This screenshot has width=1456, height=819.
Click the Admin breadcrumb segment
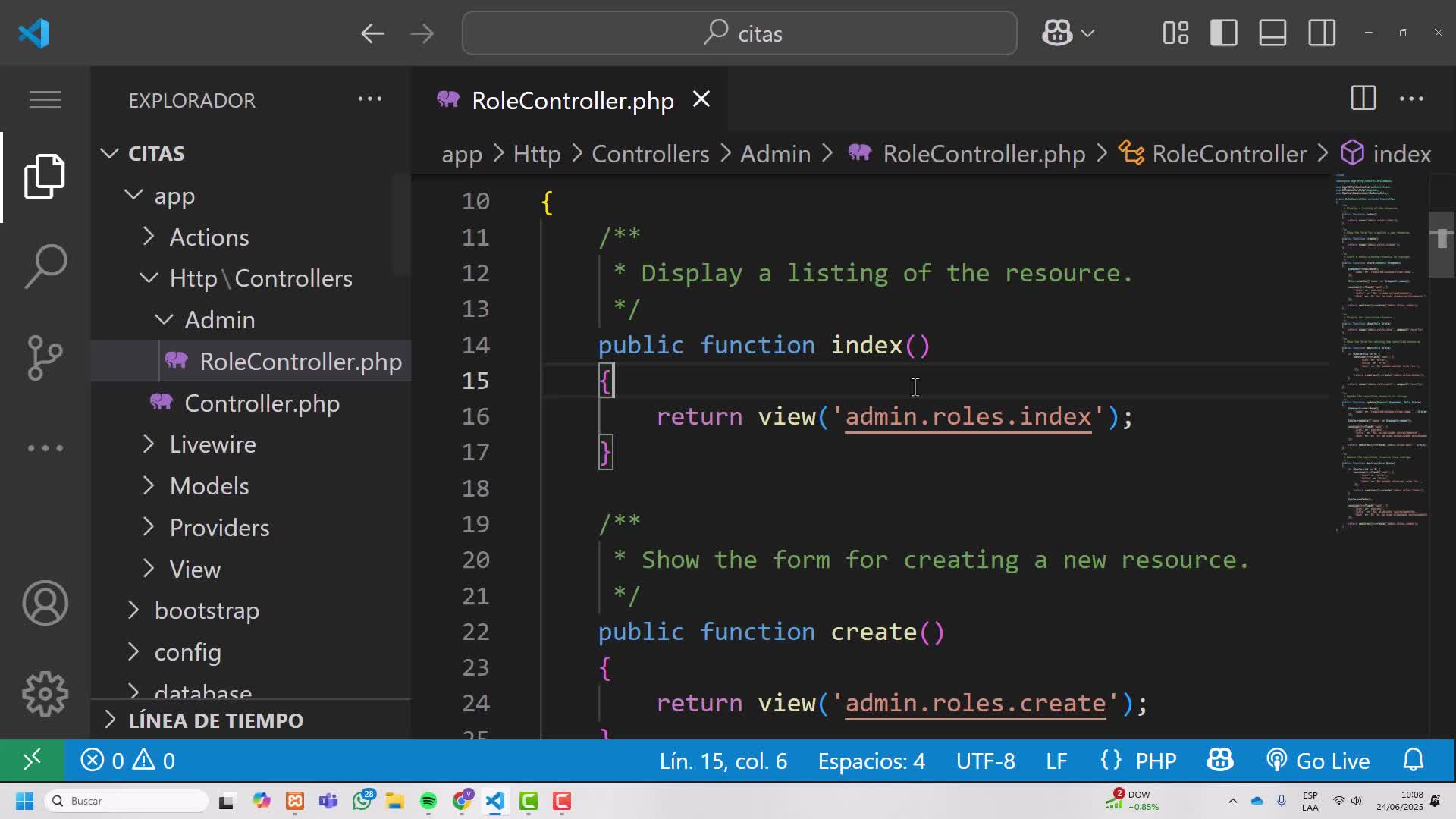[775, 154]
